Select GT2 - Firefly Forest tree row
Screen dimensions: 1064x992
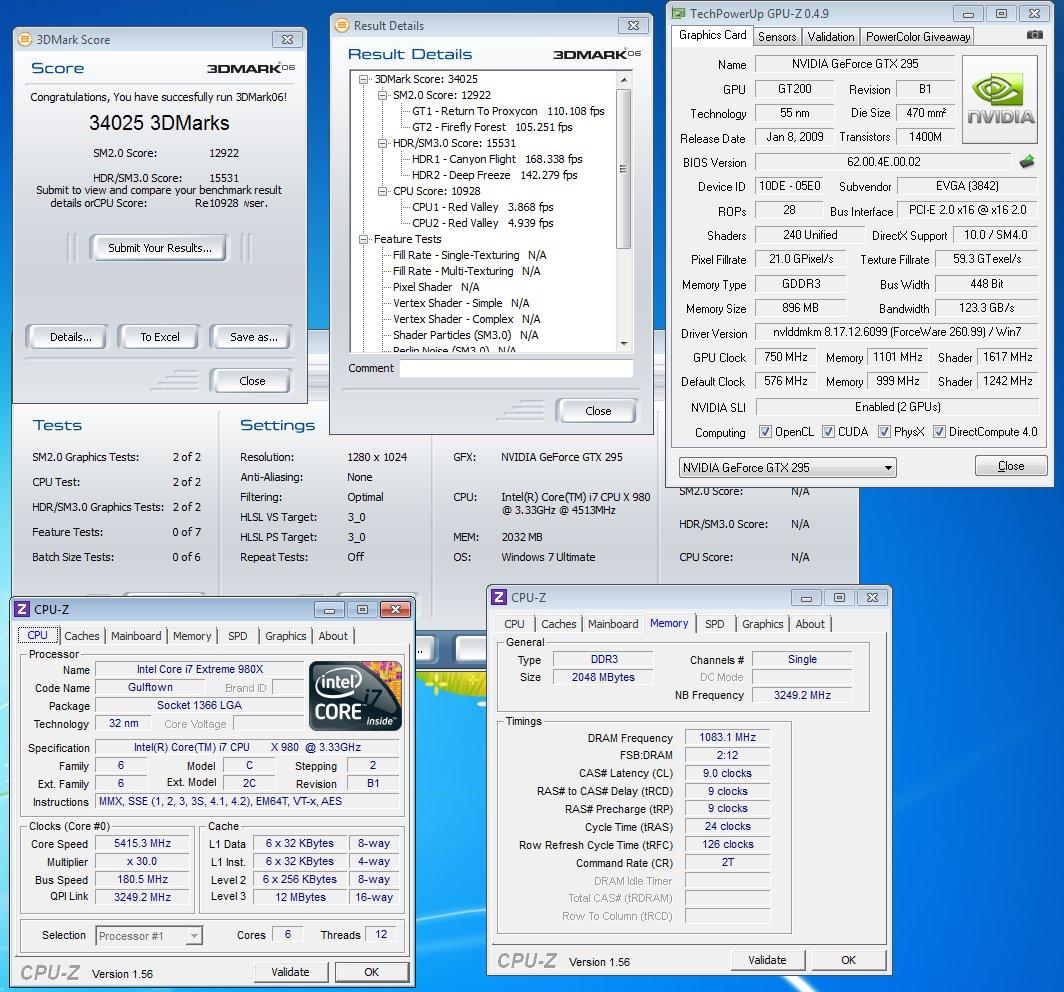[x=492, y=127]
